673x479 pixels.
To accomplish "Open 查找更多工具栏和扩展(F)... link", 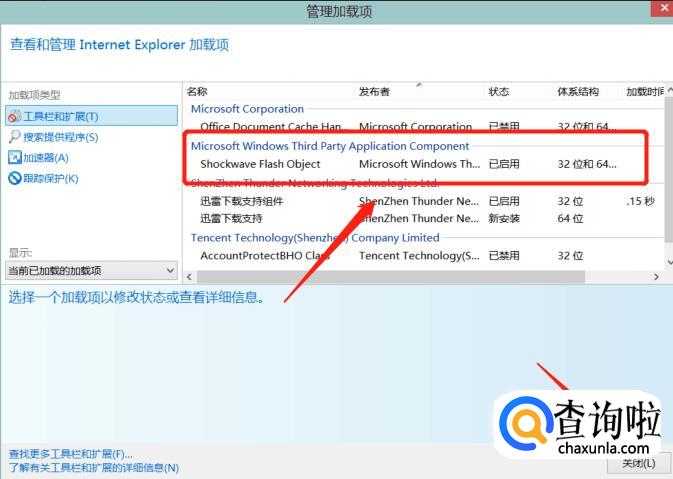I will coord(70,454).
